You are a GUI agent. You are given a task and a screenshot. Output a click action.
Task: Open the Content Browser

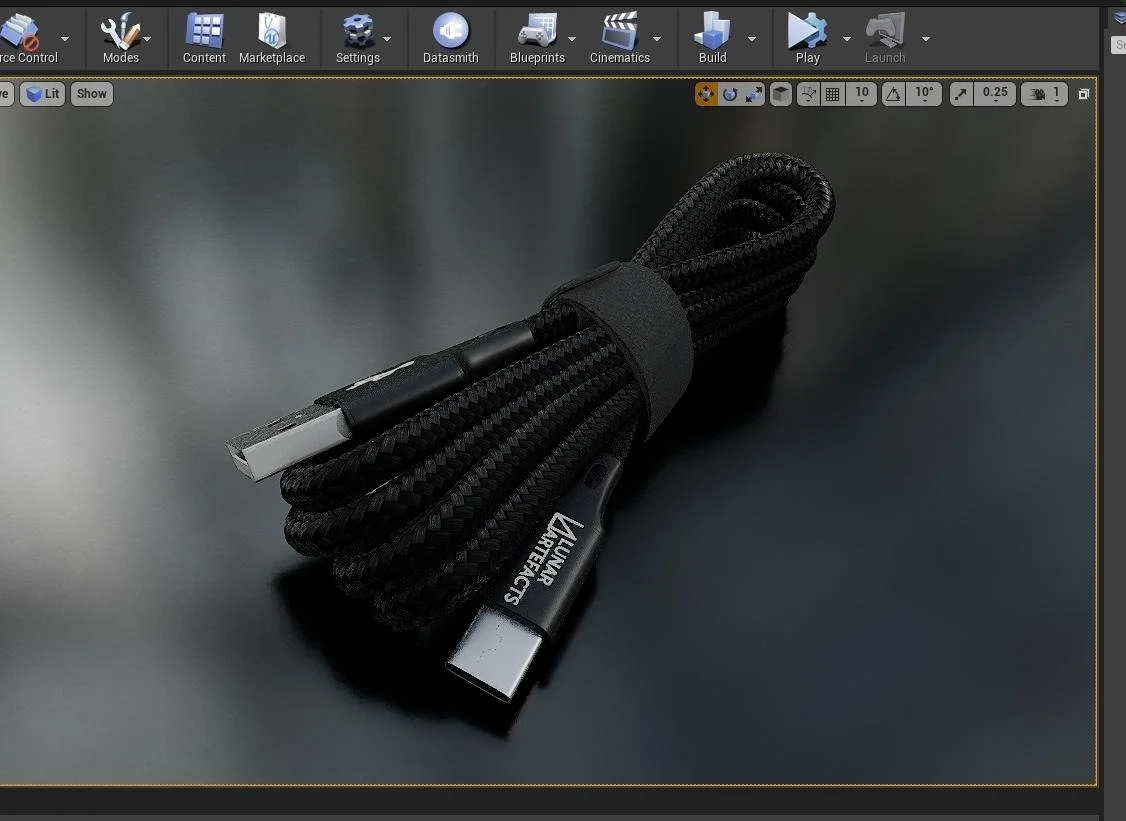(203, 38)
